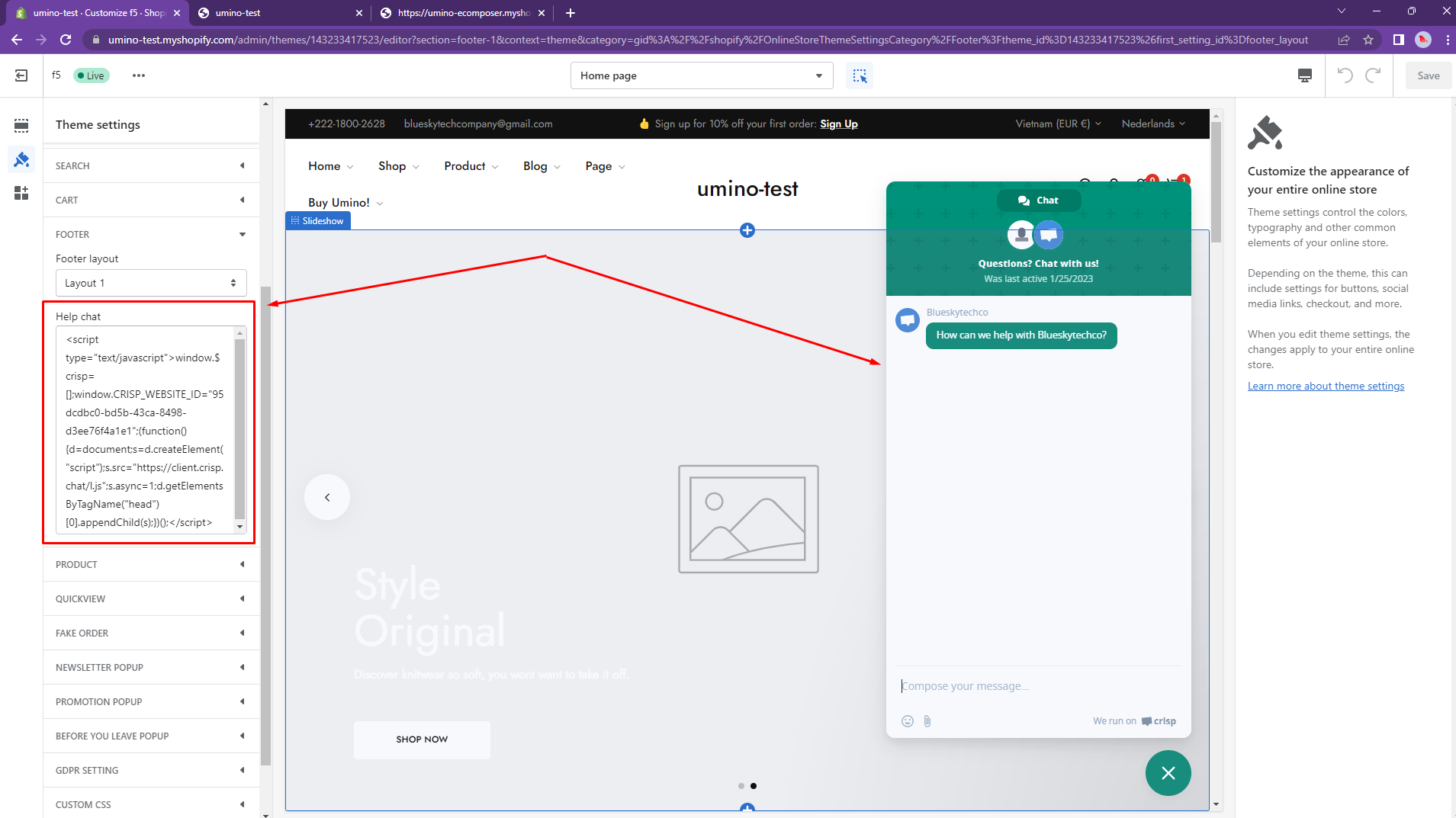Open a new browser tab

(x=571, y=13)
